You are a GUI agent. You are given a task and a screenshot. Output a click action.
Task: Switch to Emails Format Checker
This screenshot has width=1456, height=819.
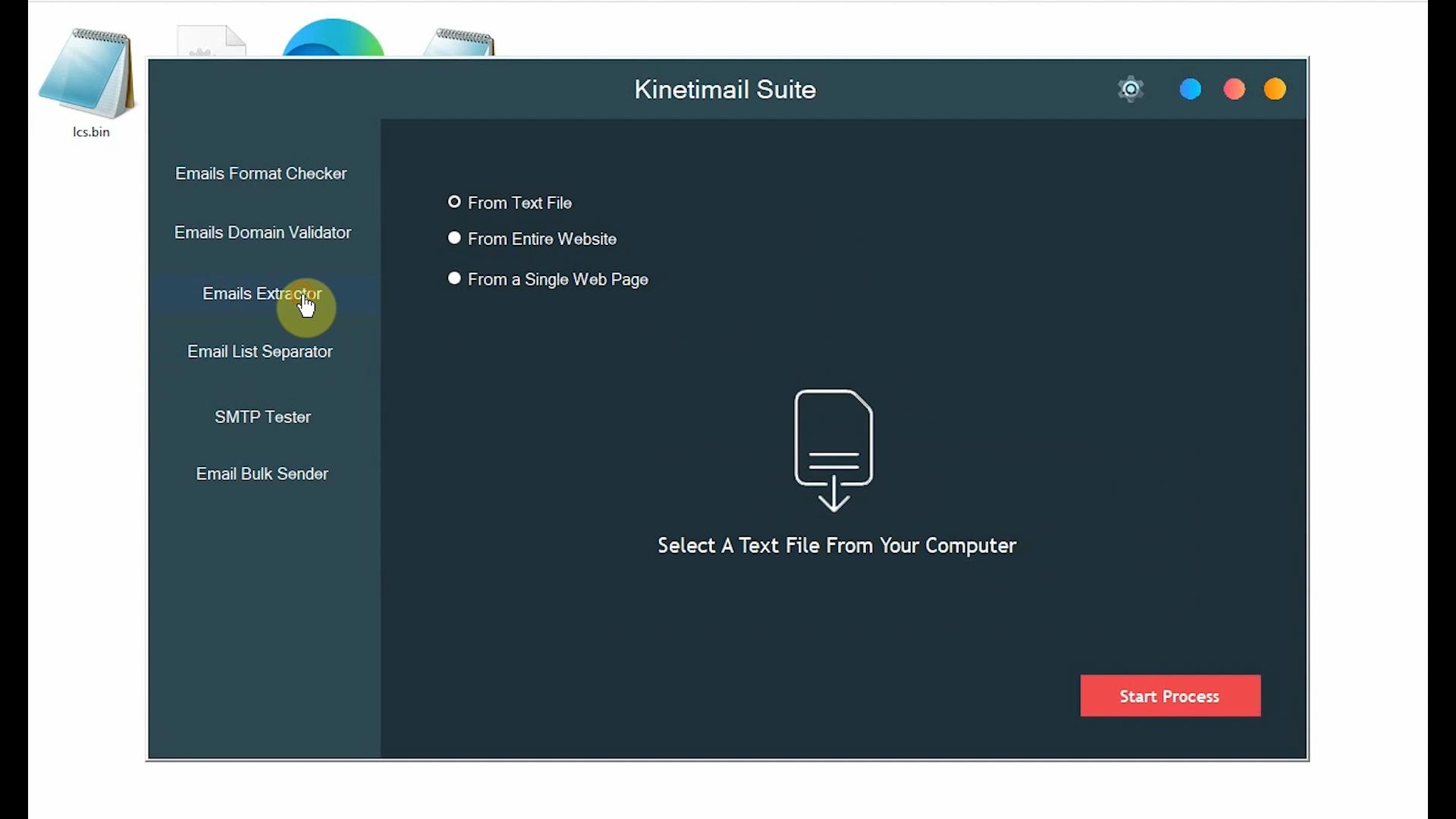point(261,174)
